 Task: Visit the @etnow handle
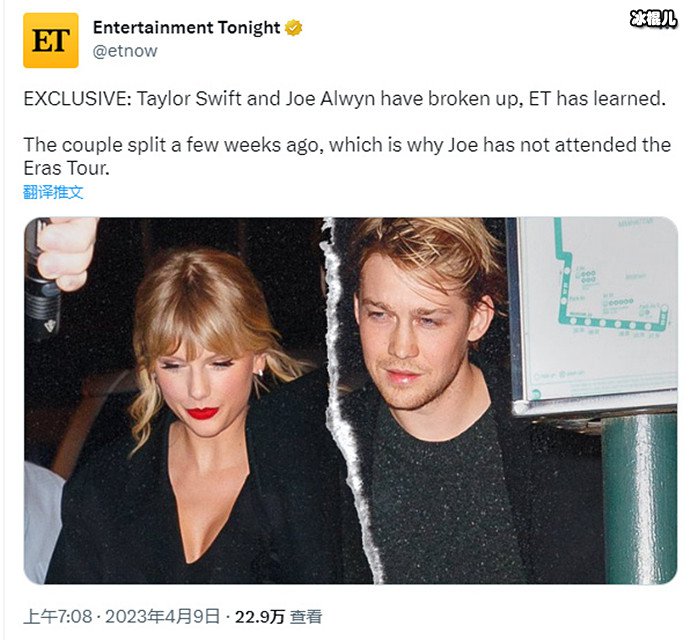(x=125, y=51)
